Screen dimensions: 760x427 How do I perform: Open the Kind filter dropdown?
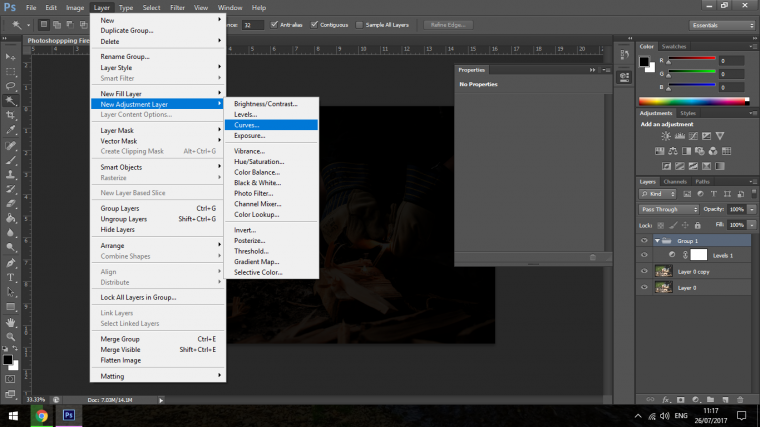658,194
